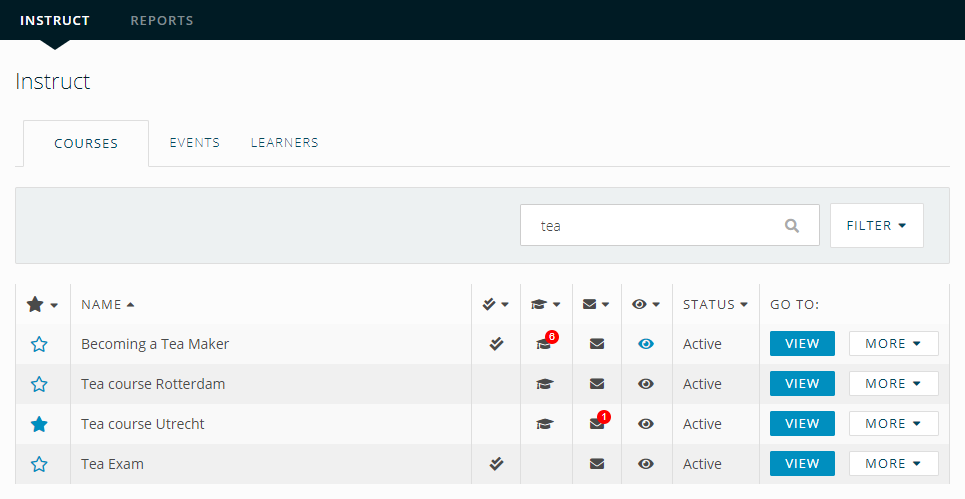Toggle eye visibility for Tea Exam
Image resolution: width=965 pixels, height=499 pixels.
point(646,464)
